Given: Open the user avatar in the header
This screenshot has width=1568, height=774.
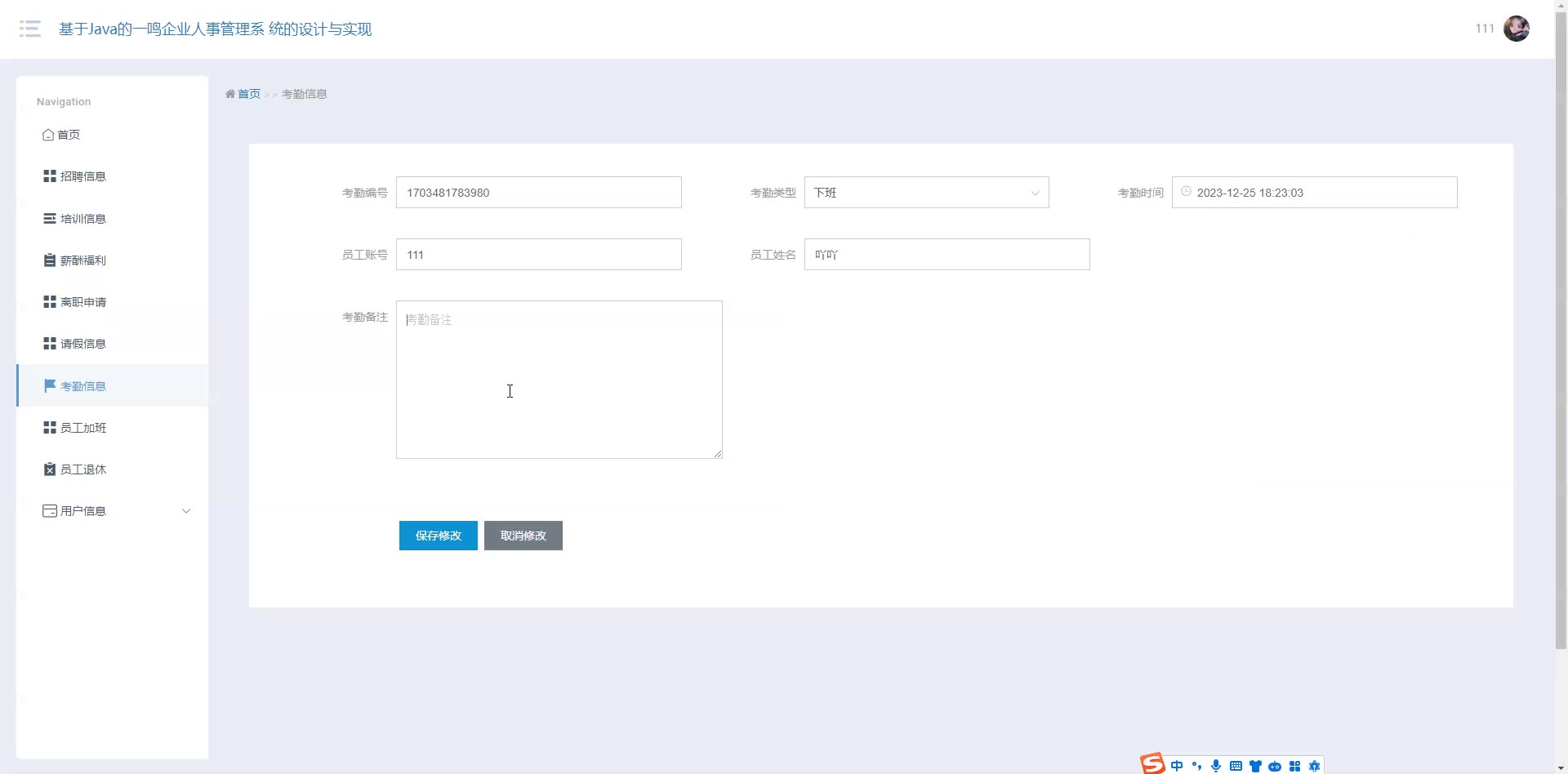Looking at the screenshot, I should pos(1517,29).
